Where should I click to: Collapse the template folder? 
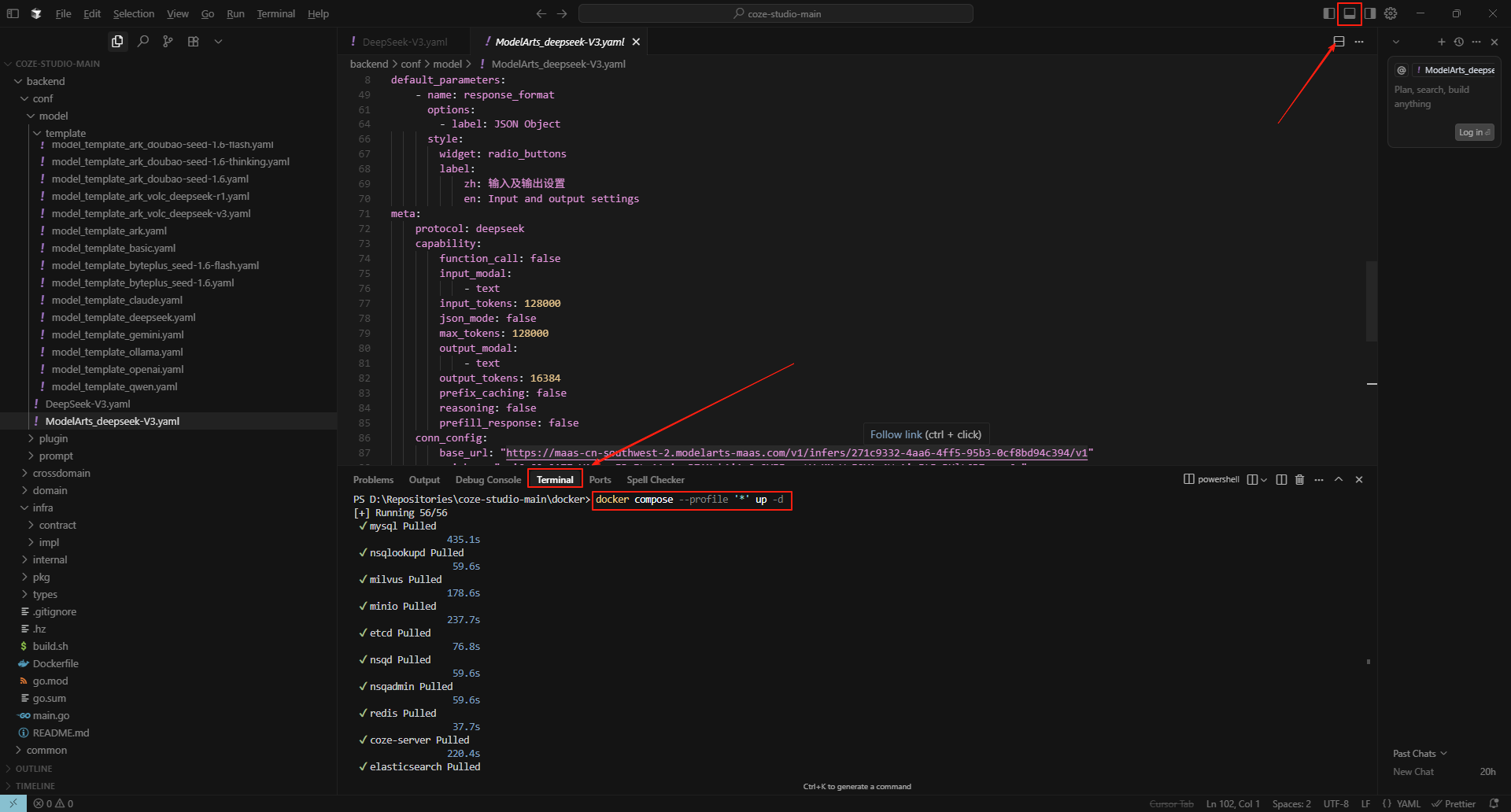tap(65, 133)
